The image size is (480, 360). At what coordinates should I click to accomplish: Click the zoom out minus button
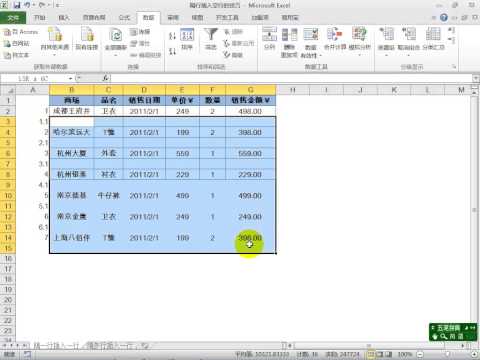click(x=420, y=354)
